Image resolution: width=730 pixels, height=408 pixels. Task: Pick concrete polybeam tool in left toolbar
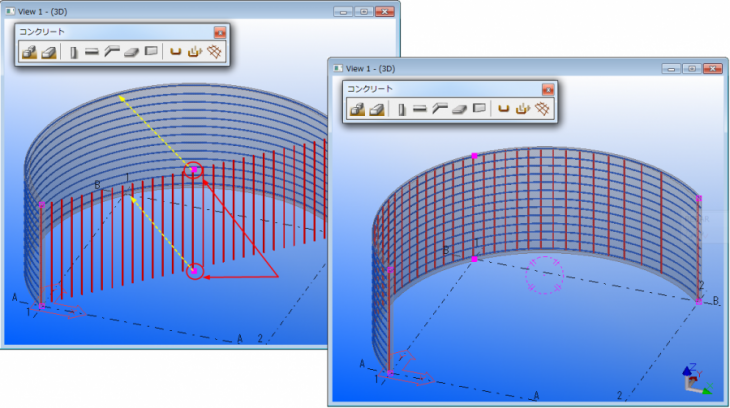(111, 52)
